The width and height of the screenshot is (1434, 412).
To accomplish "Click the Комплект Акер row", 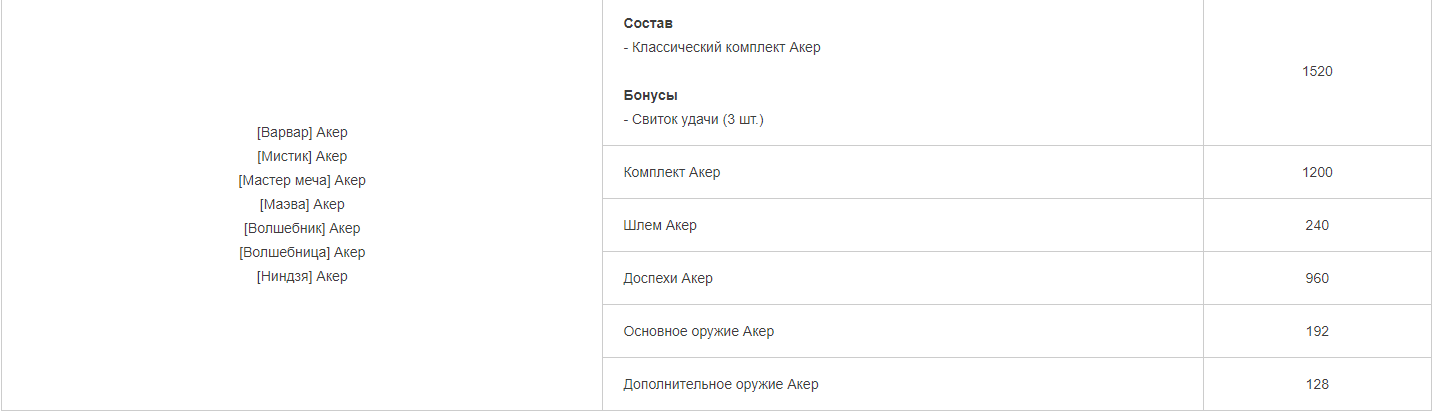I will point(672,173).
